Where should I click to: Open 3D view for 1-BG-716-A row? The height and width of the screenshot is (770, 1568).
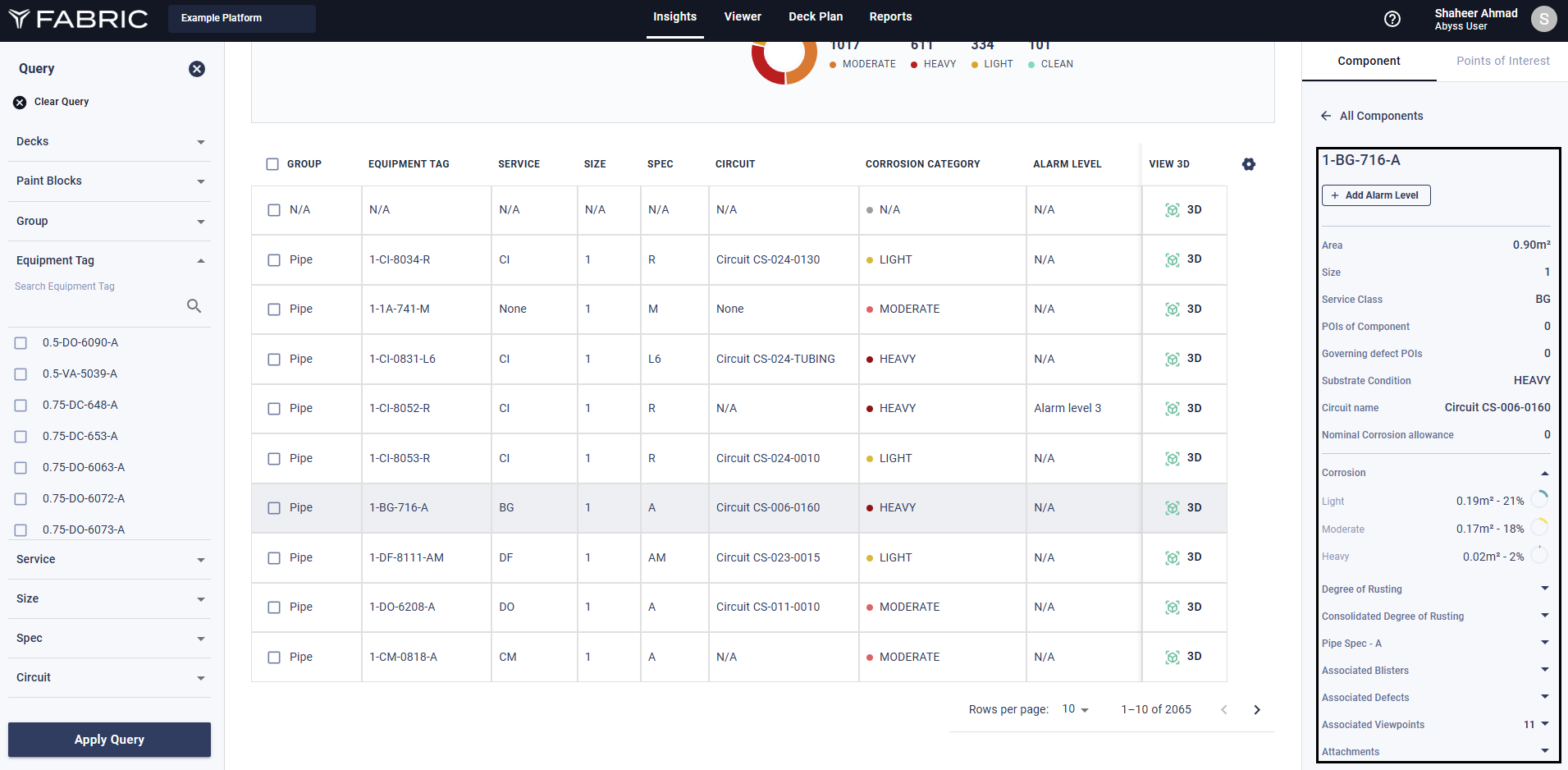point(1183,508)
